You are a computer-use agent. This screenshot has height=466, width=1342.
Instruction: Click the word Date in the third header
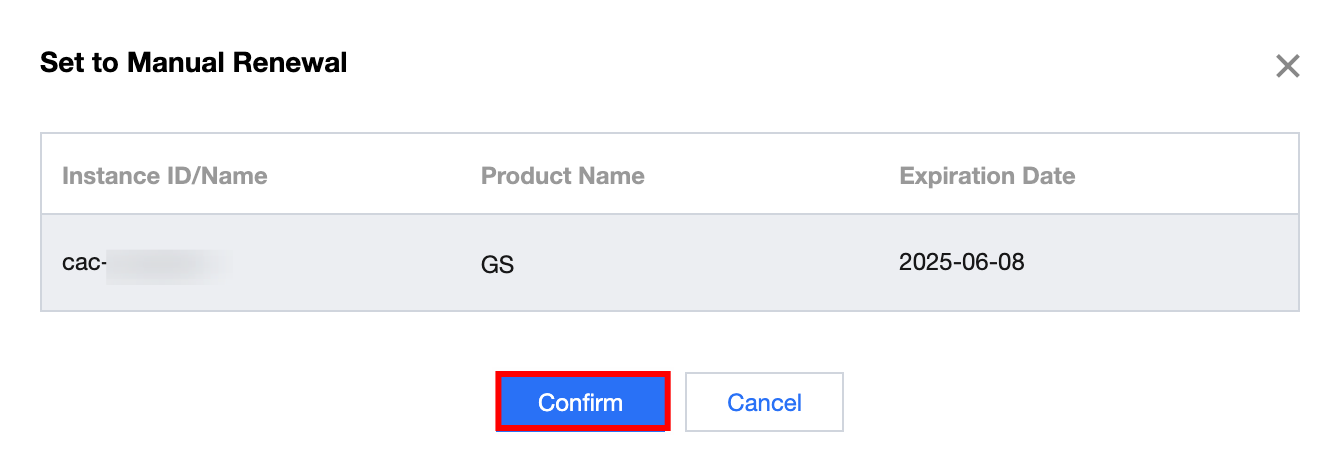coord(1049,177)
